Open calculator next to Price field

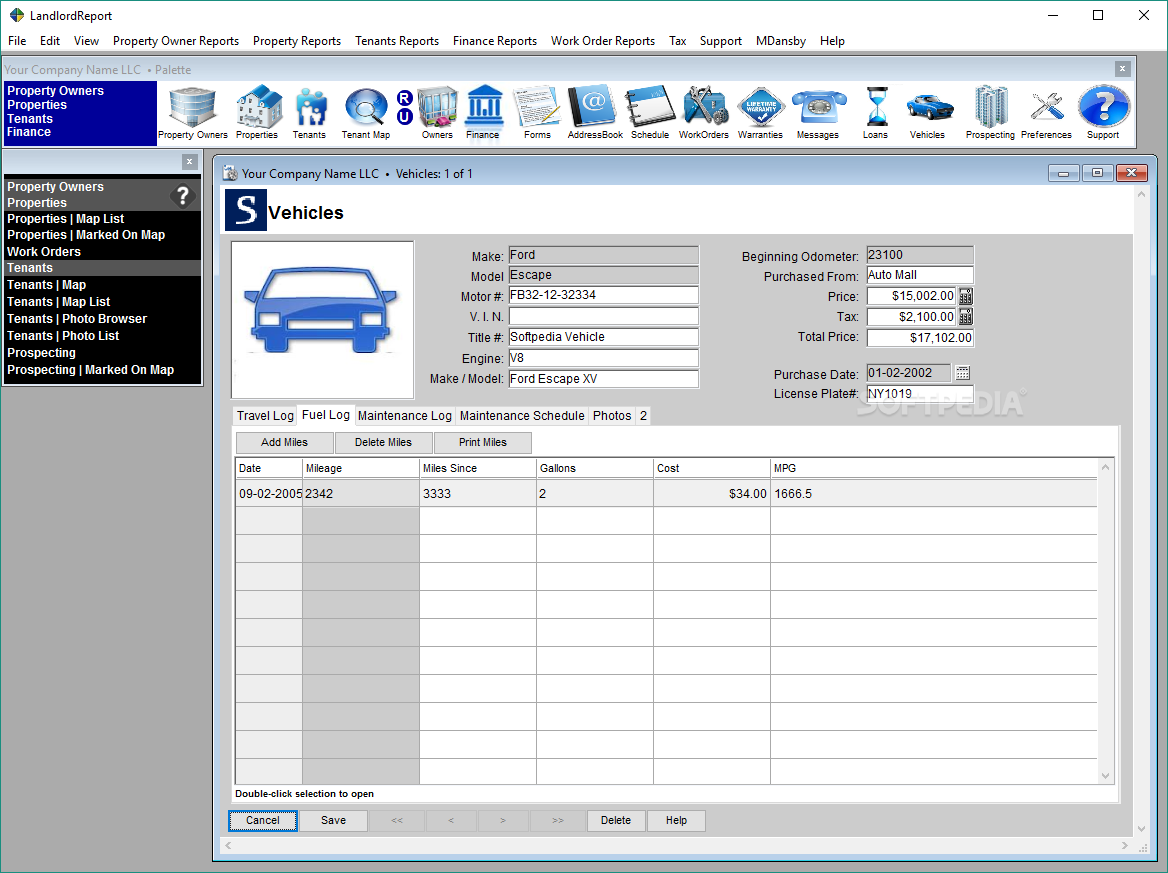(x=965, y=296)
